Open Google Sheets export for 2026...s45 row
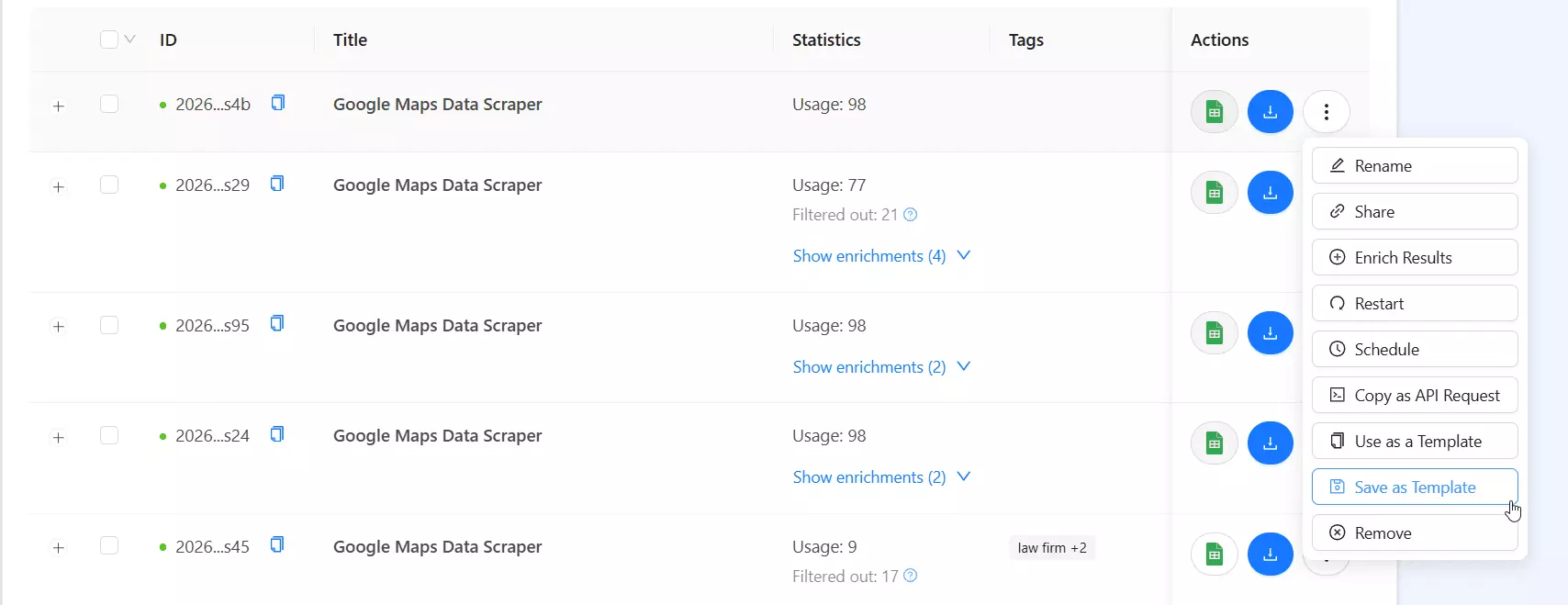 1215,555
